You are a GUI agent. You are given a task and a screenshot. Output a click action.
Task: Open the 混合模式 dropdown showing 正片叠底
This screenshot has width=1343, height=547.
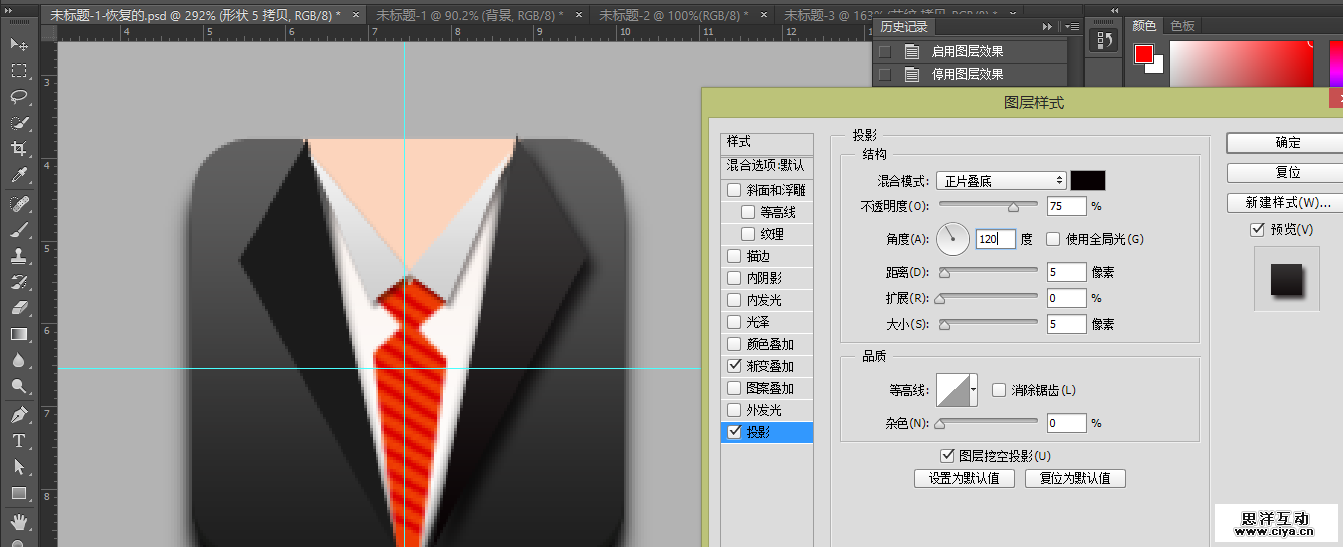[1001, 181]
